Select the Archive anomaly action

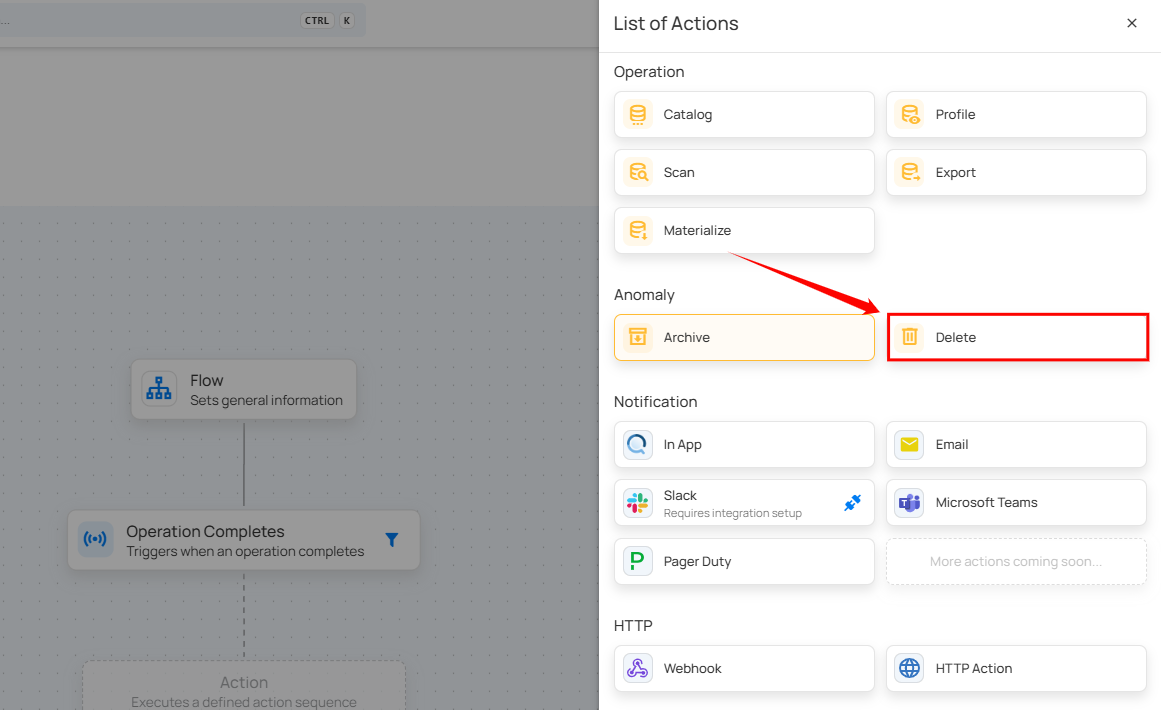pyautogui.click(x=744, y=338)
